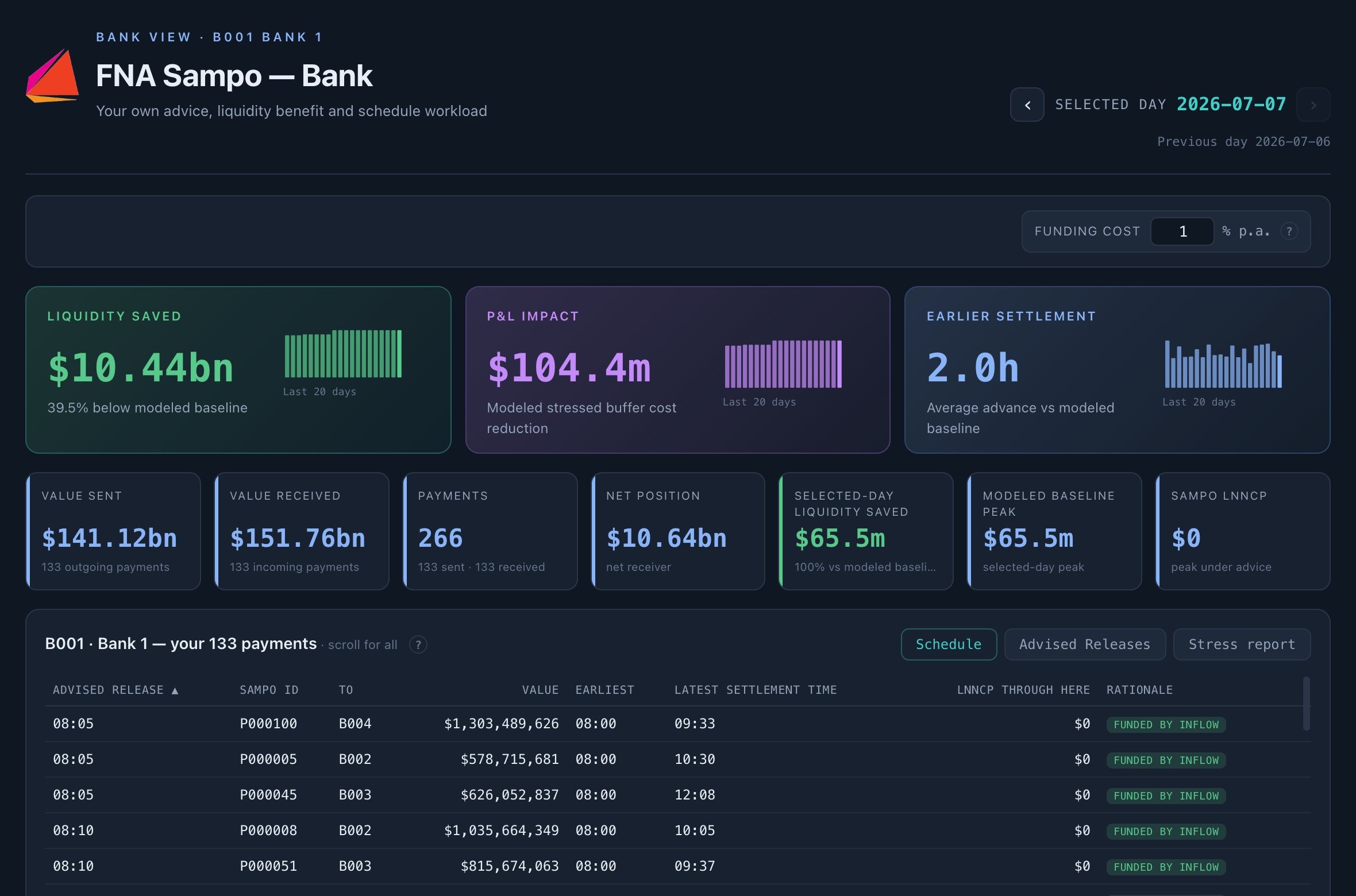Click funding cost percentage input field
The height and width of the screenshot is (896, 1356).
tap(1182, 231)
